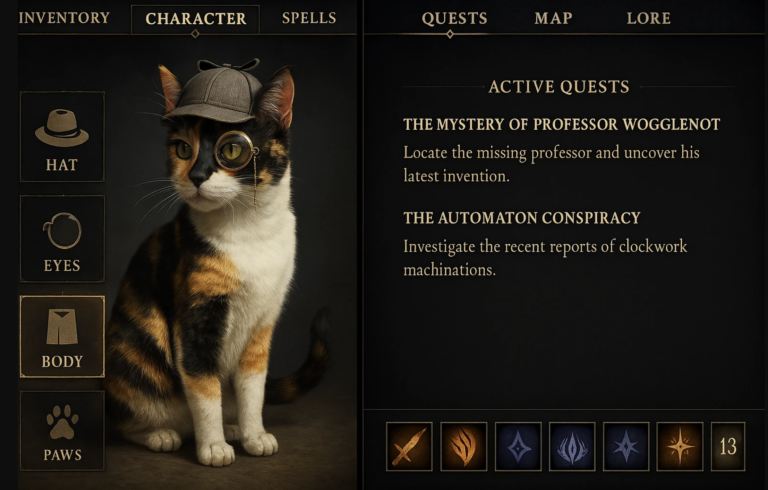Go to the Spells tab

click(309, 18)
